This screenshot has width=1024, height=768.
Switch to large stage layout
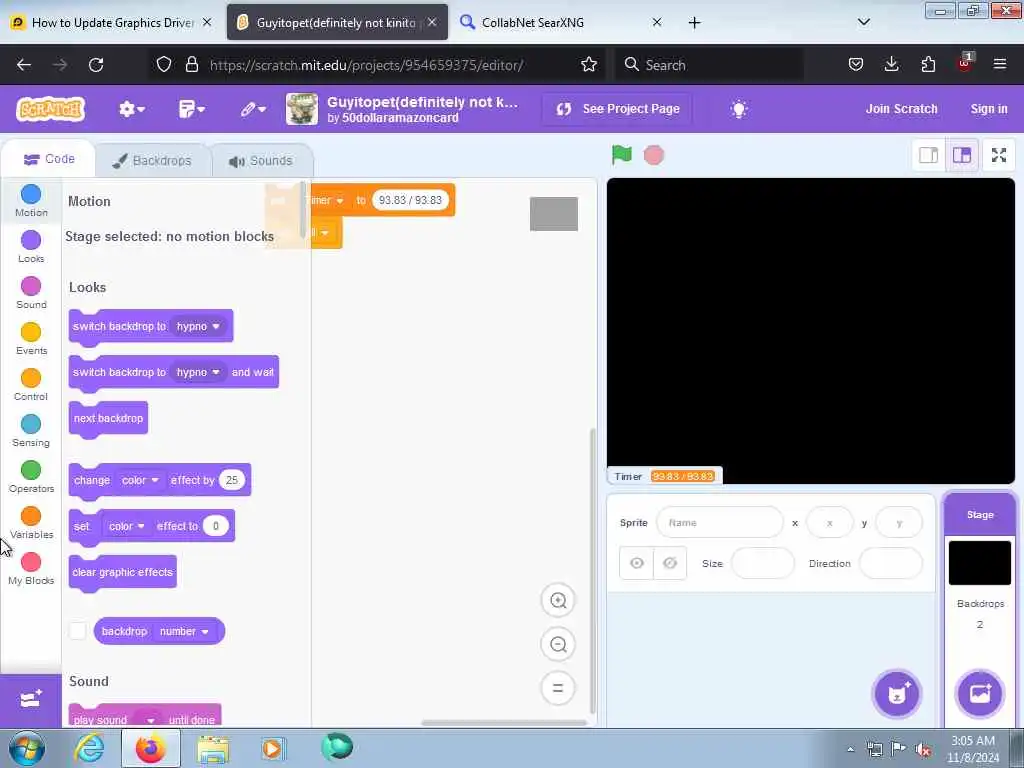click(x=962, y=155)
